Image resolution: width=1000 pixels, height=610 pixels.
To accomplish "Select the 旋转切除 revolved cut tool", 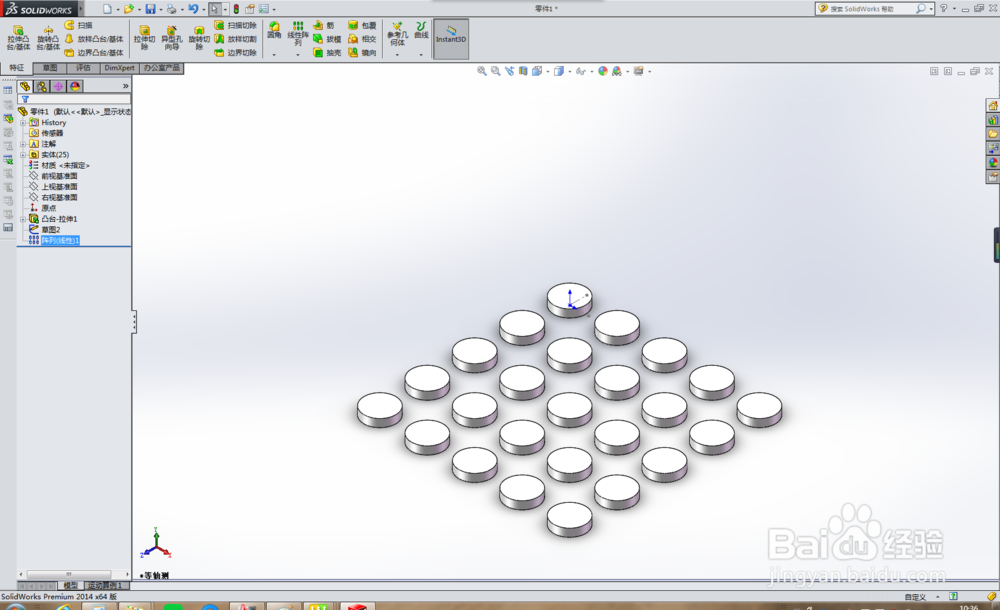I will point(199,38).
